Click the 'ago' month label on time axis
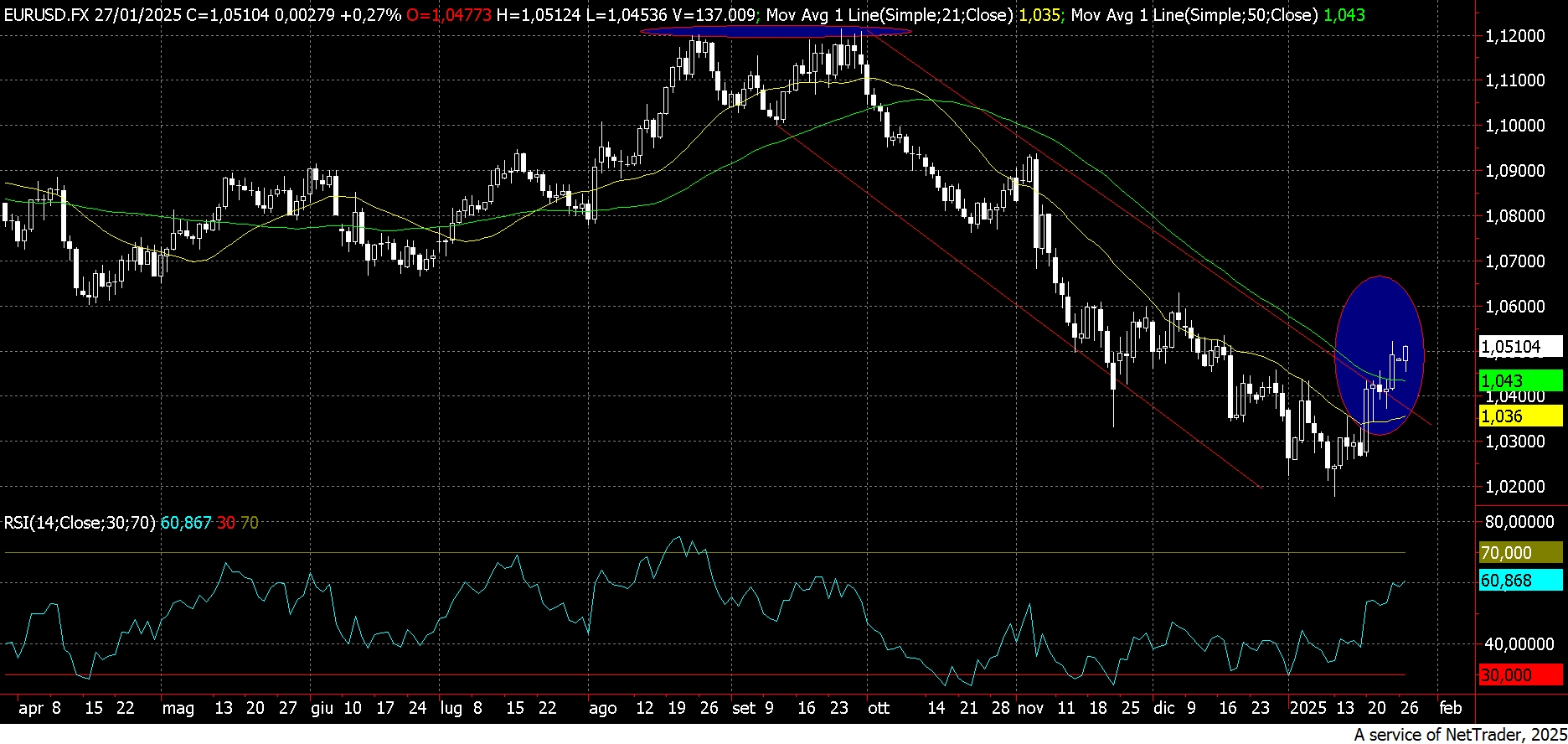The height and width of the screenshot is (744, 1568). pyautogui.click(x=602, y=709)
